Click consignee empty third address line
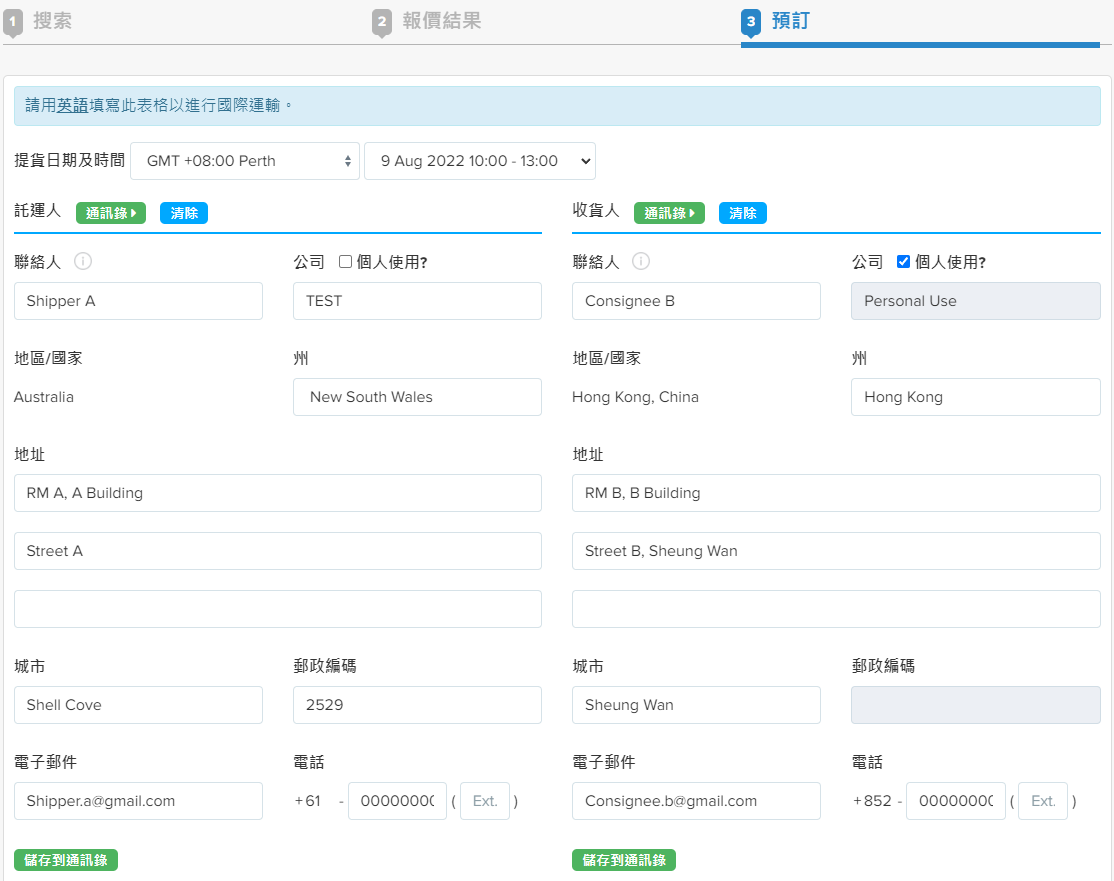This screenshot has width=1114, height=881. [x=836, y=609]
